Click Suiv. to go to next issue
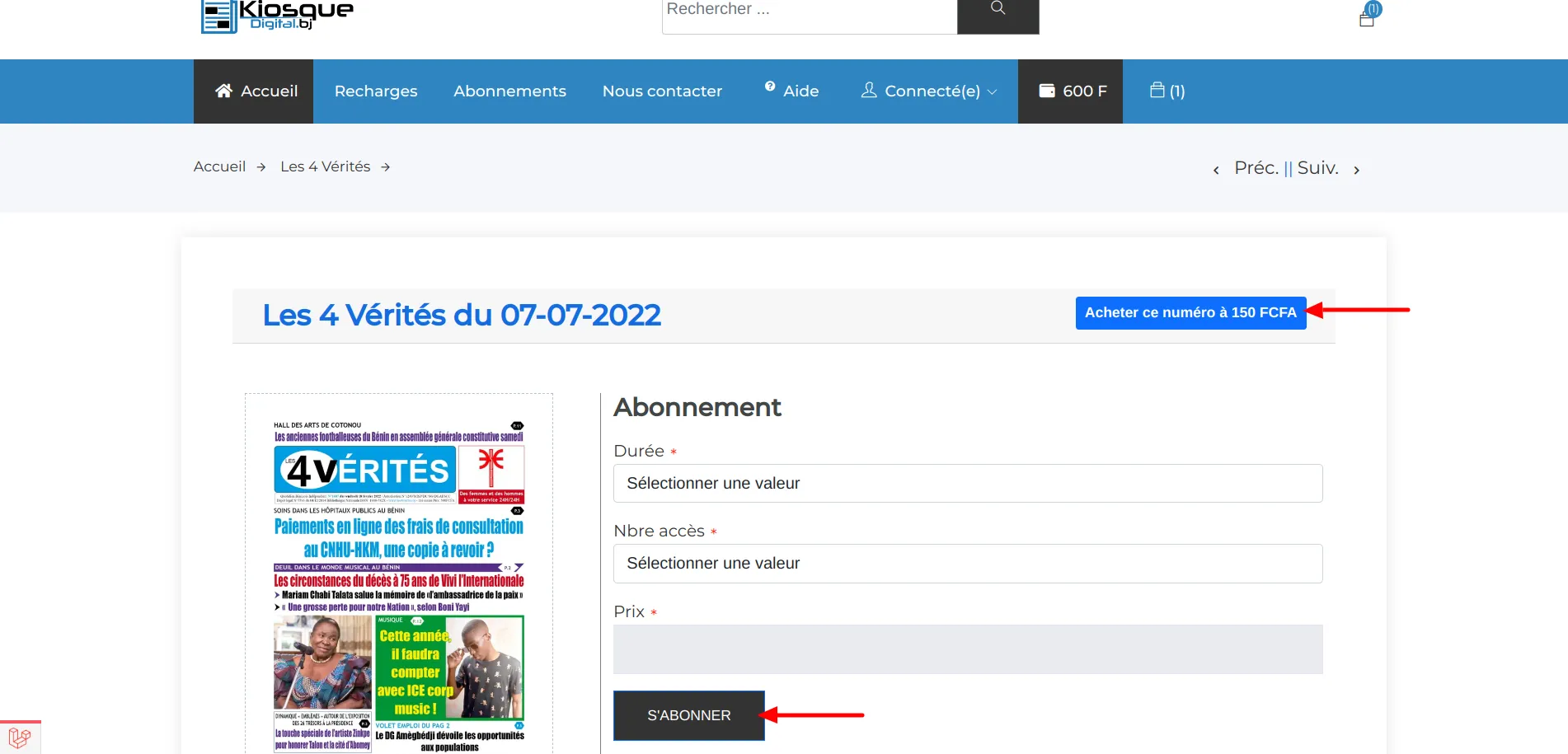1568x754 pixels. pos(1318,167)
